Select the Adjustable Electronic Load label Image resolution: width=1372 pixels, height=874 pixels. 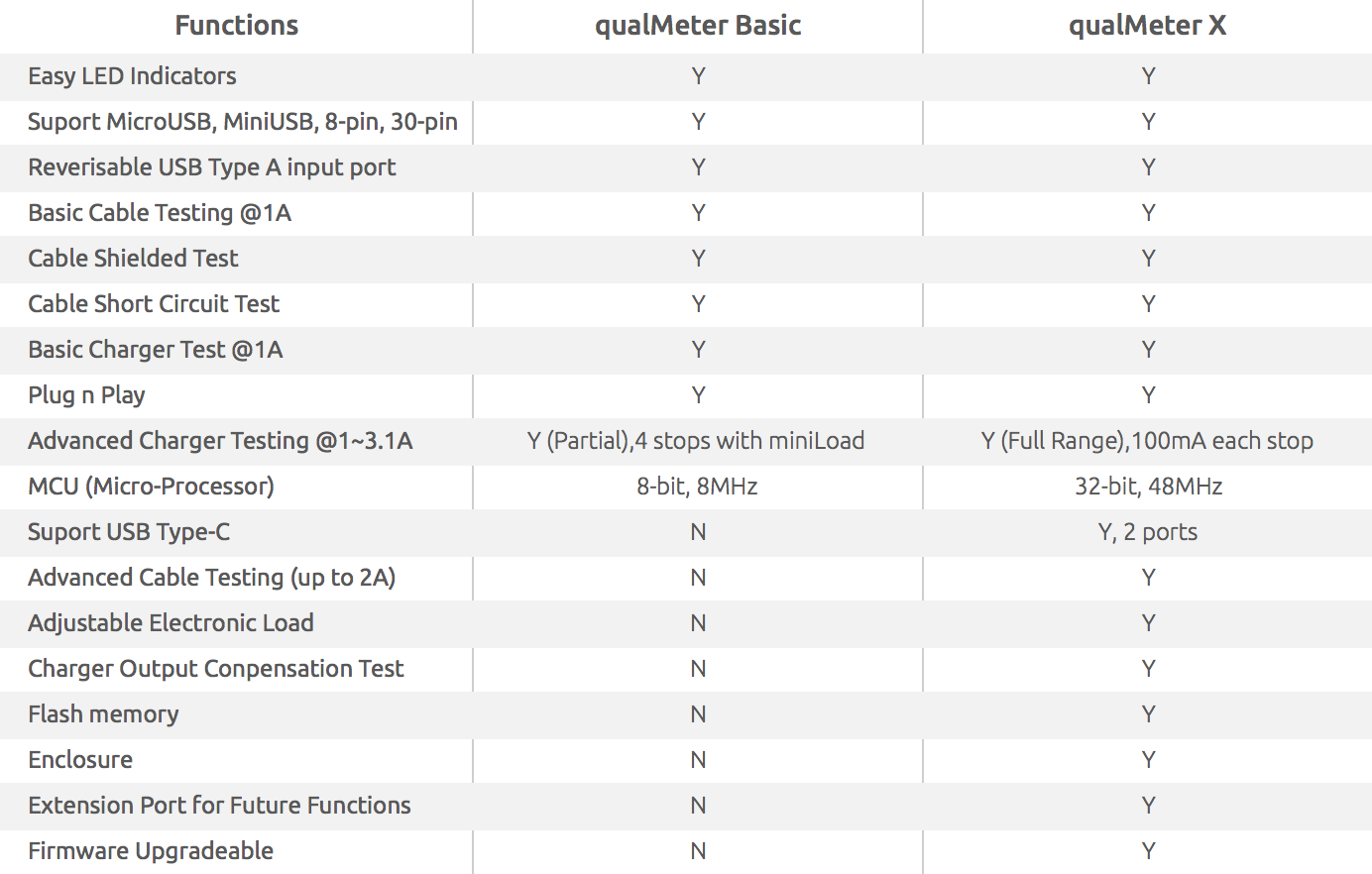(171, 623)
